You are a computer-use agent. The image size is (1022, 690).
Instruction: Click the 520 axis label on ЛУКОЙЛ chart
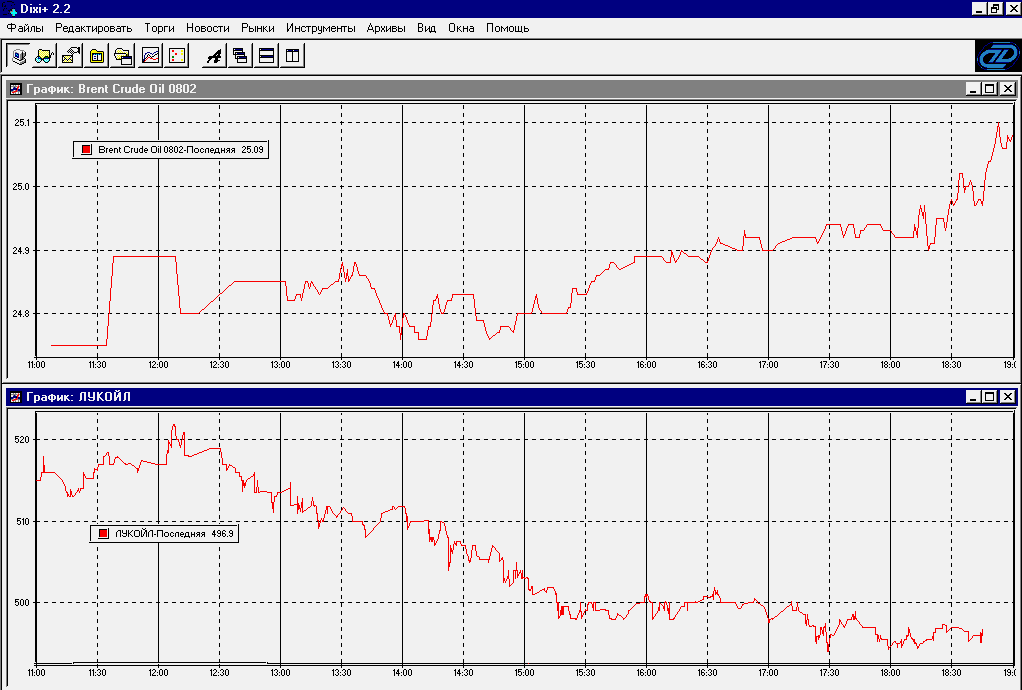pos(22,440)
